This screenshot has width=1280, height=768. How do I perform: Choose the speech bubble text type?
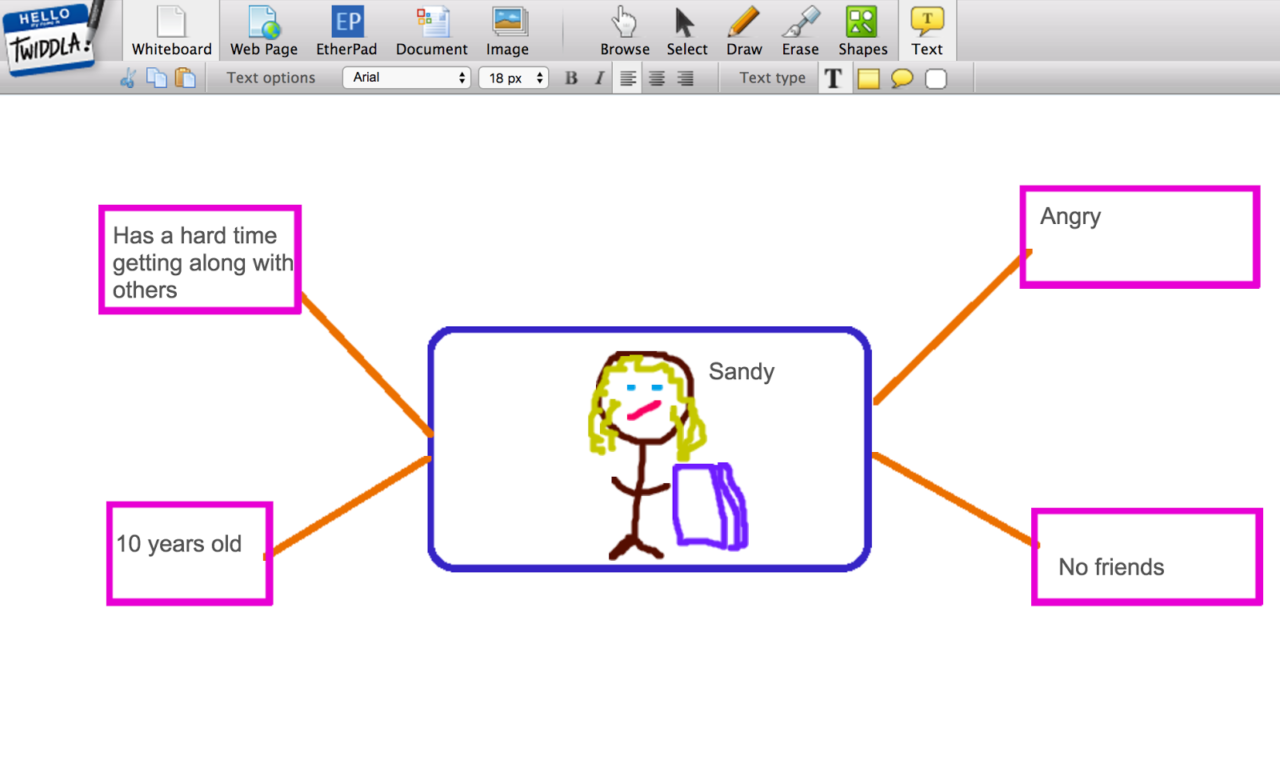click(902, 78)
